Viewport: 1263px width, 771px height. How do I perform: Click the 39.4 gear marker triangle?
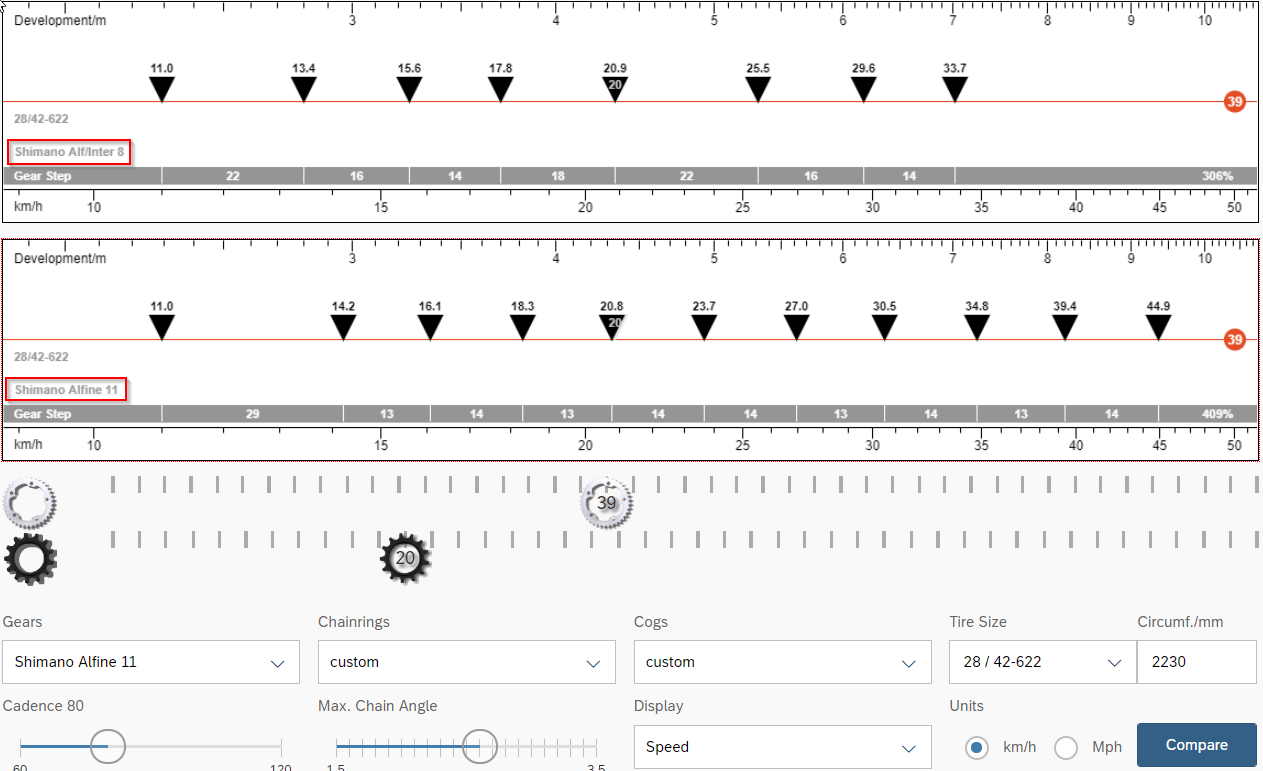pyautogui.click(x=1065, y=327)
